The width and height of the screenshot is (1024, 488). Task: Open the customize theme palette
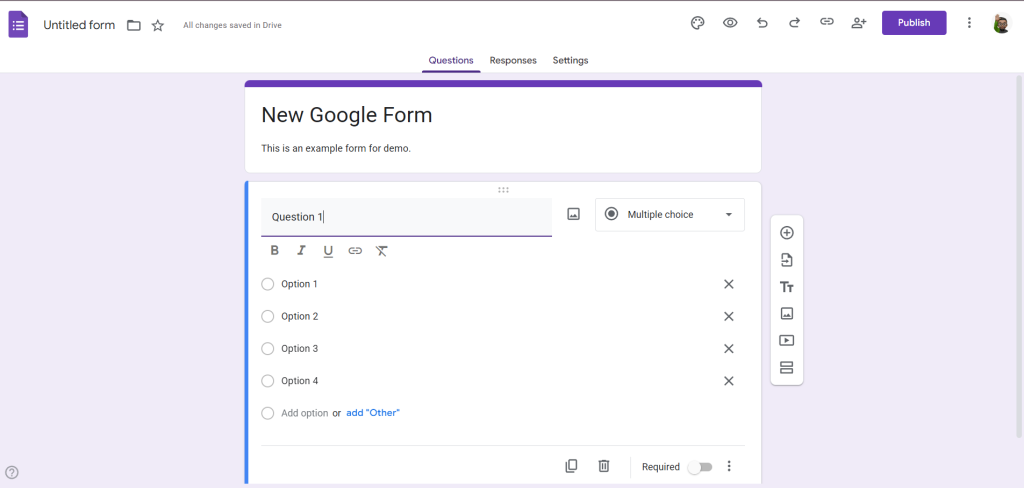pyautogui.click(x=698, y=23)
